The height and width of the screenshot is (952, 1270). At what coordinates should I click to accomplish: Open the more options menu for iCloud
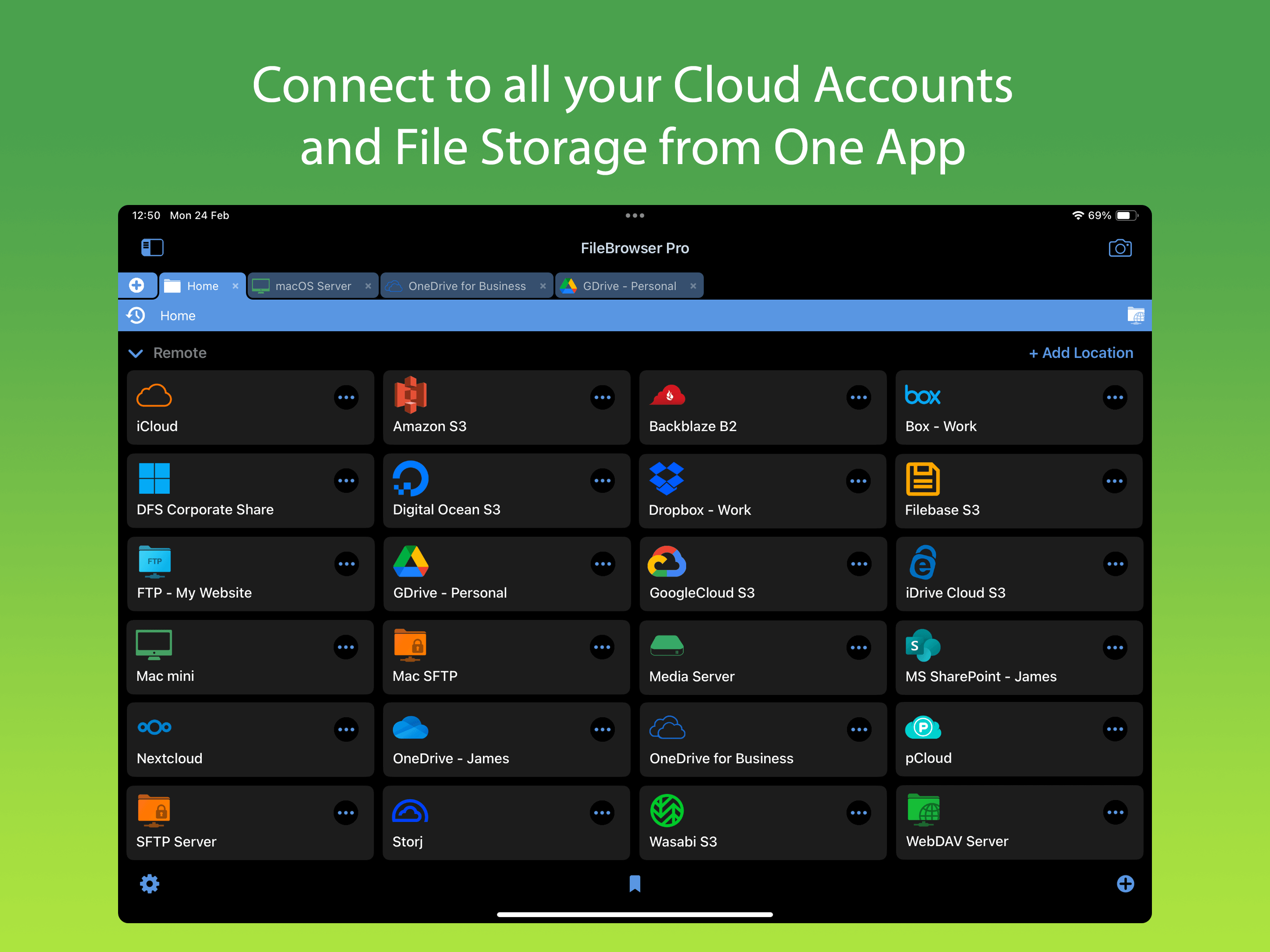coord(346,397)
